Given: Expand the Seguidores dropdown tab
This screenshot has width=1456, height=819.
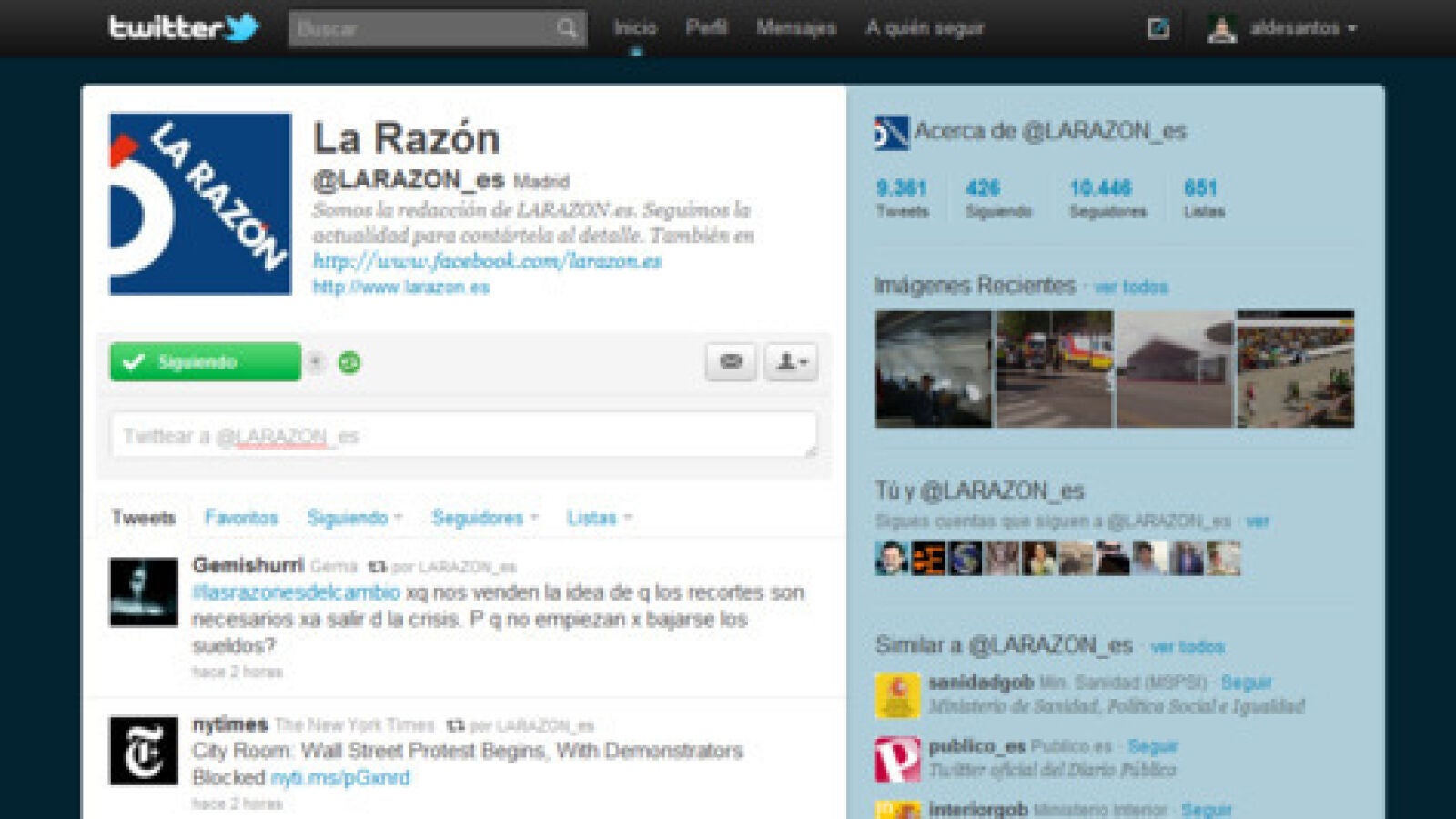Looking at the screenshot, I should click(484, 518).
